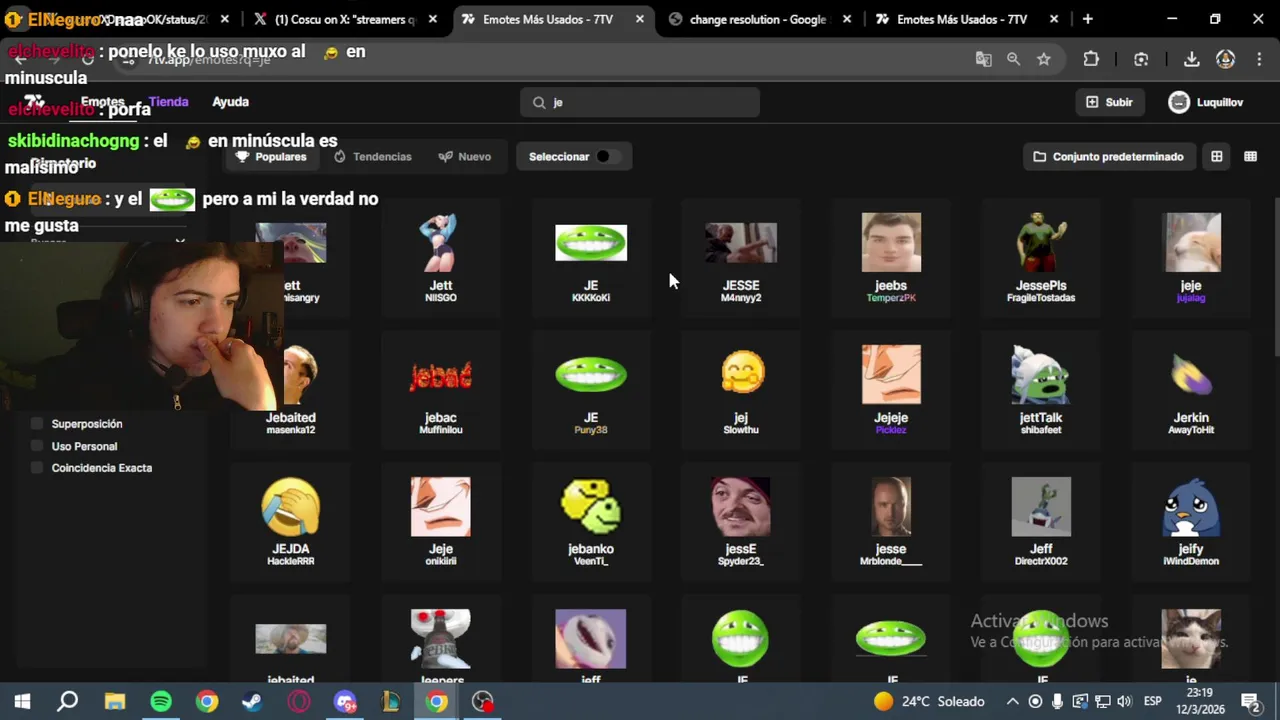Click the search field containing 'je'
Image resolution: width=1280 pixels, height=720 pixels.
640,102
